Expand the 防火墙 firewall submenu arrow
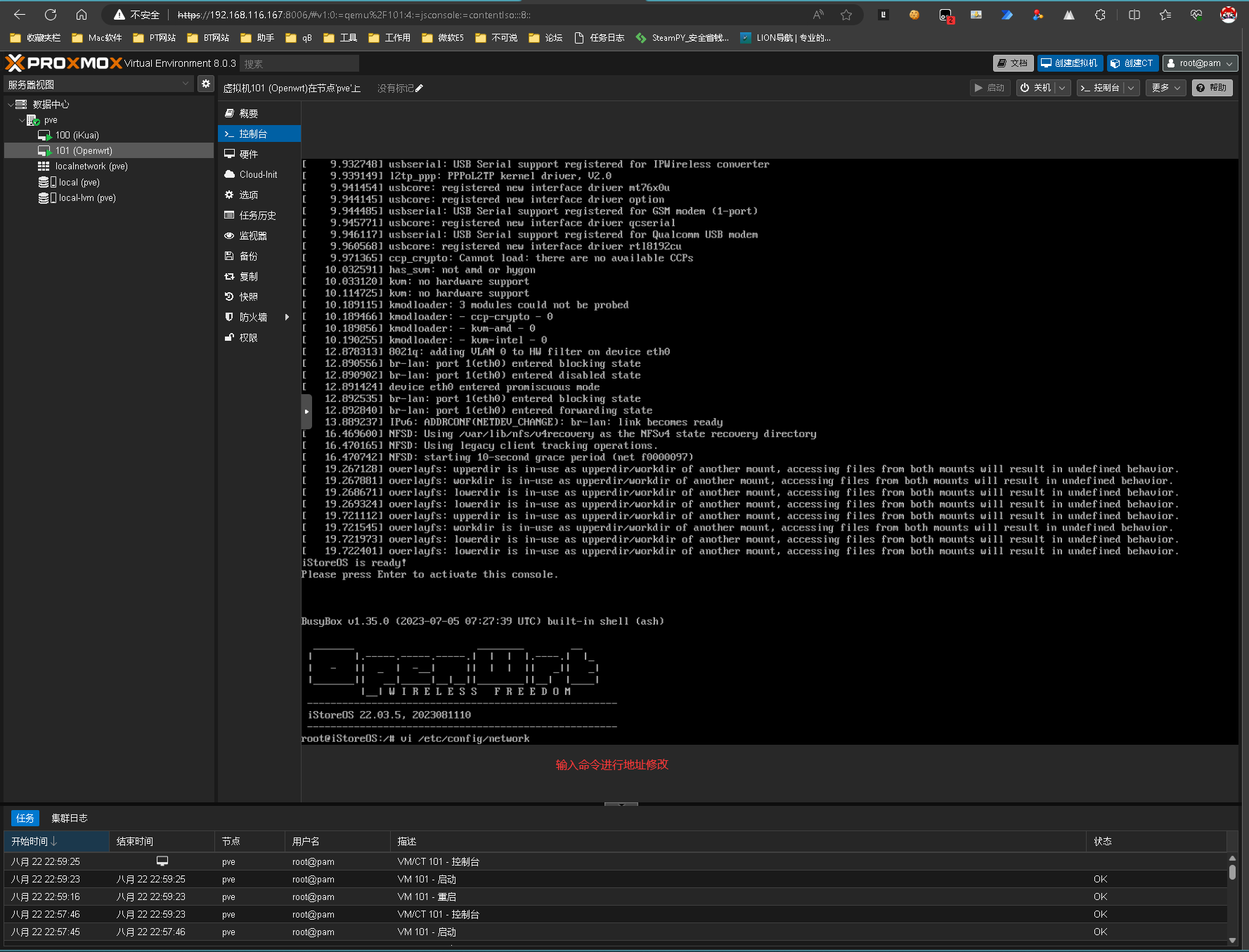 point(287,318)
